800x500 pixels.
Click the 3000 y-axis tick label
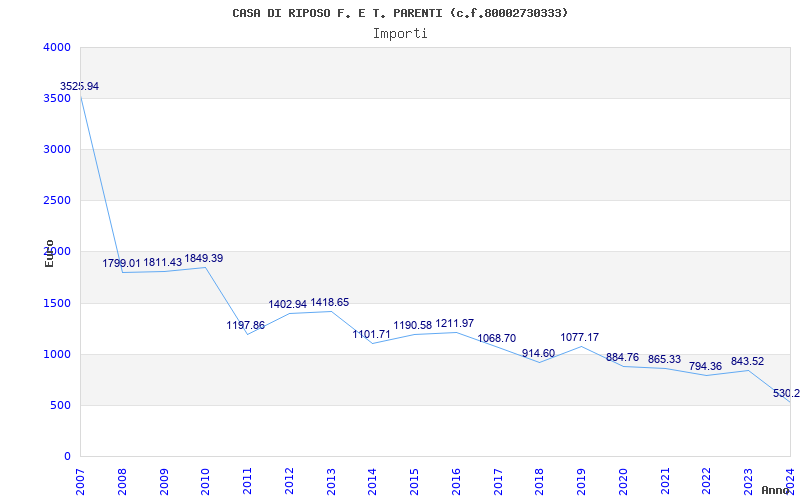coord(57,149)
